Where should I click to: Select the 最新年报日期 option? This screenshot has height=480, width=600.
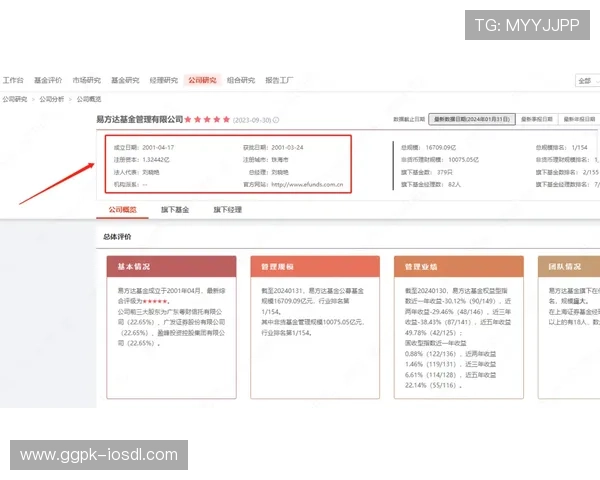[579, 119]
